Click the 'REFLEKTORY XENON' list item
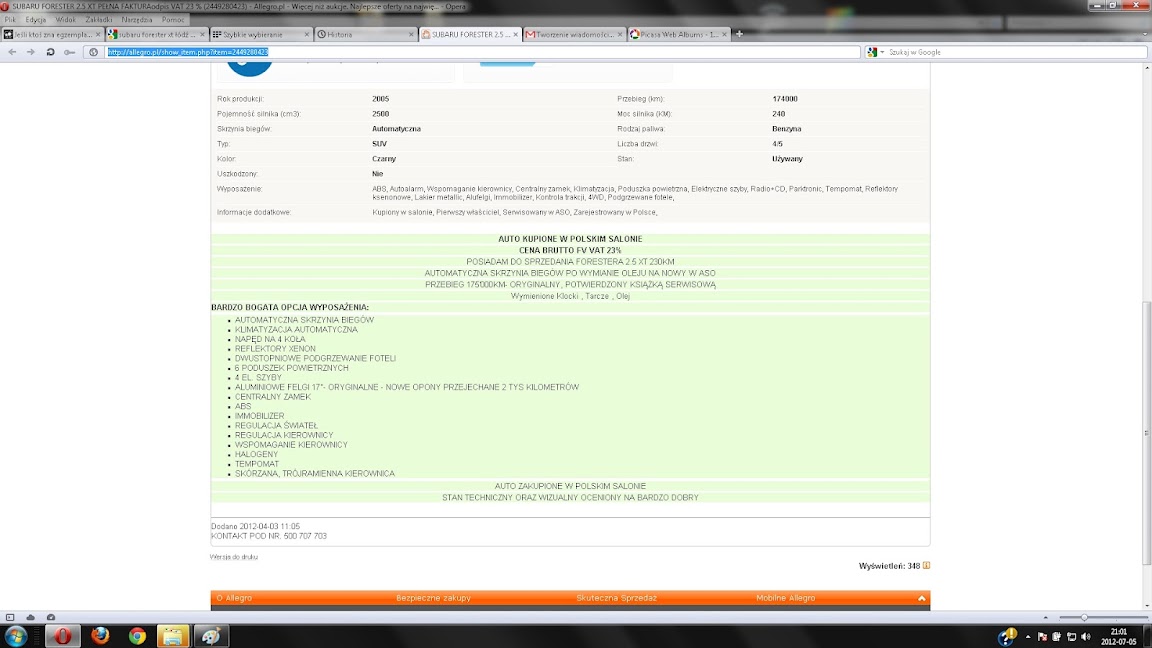The height and width of the screenshot is (648, 1152). point(275,349)
